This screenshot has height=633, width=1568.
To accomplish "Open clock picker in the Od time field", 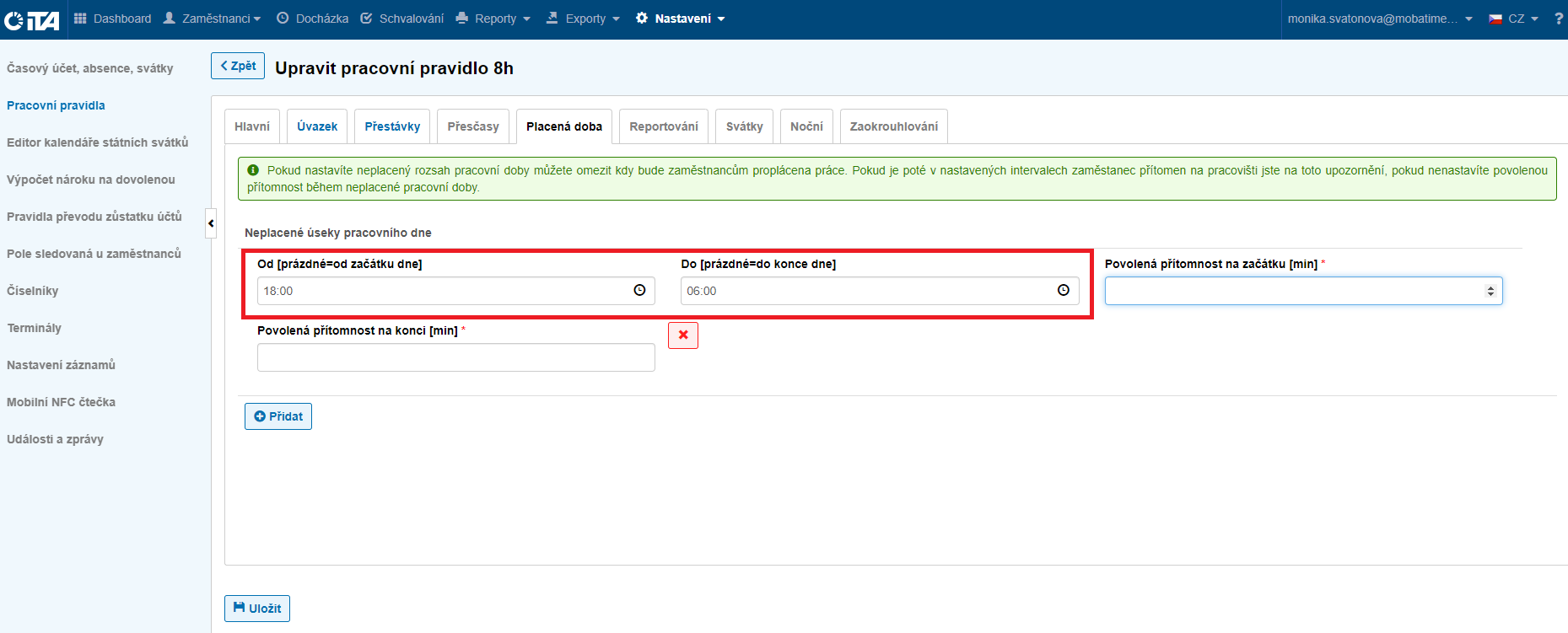I will [x=639, y=291].
